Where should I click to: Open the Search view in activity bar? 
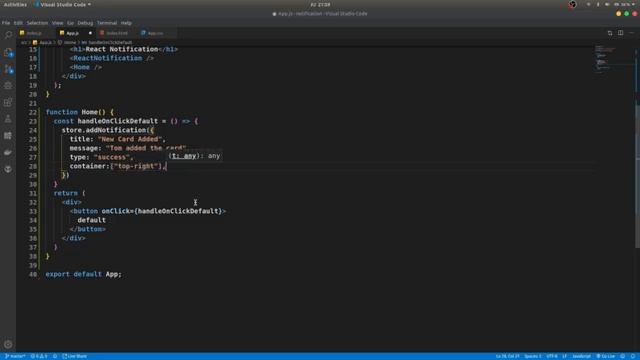(x=8, y=36)
